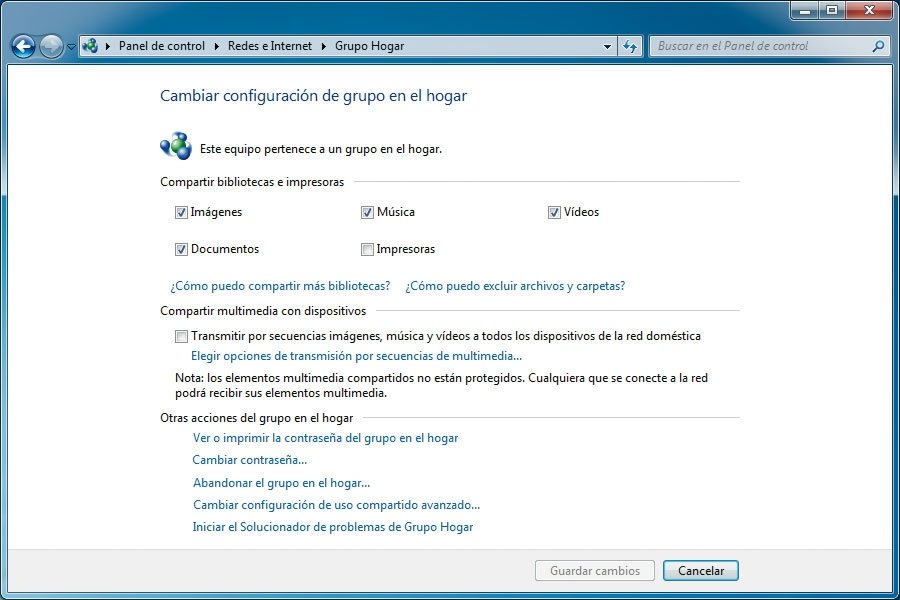Click the Cambiar contraseña... link
Image resolution: width=900 pixels, height=600 pixels.
pos(250,460)
